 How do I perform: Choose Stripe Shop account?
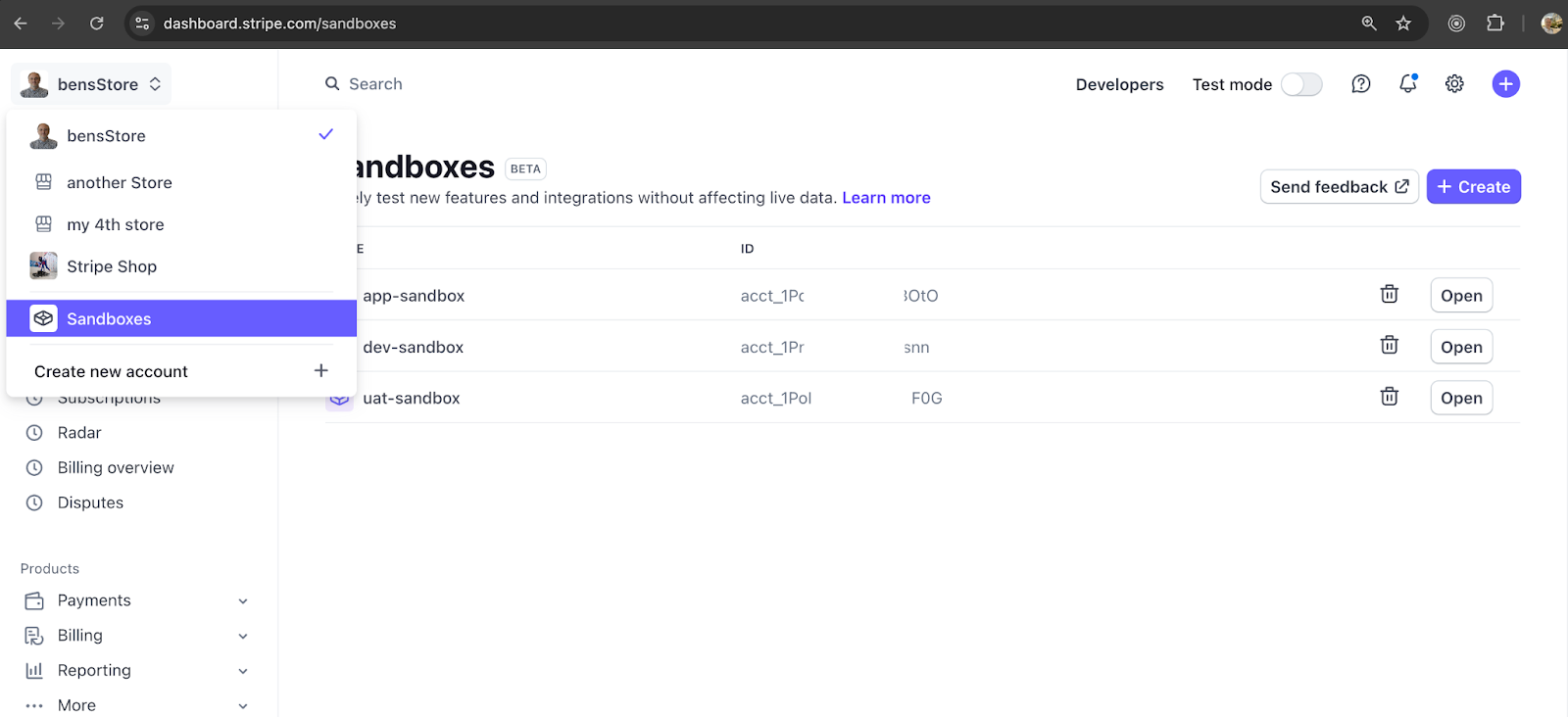pyautogui.click(x=111, y=266)
